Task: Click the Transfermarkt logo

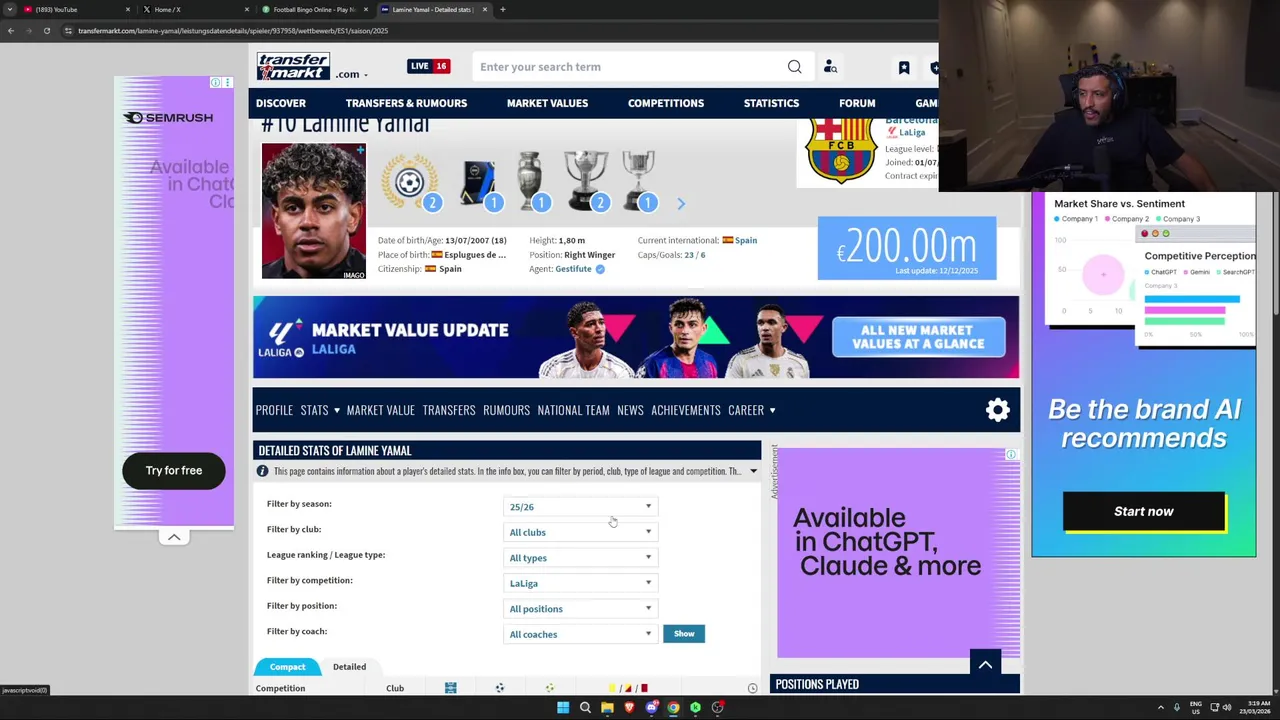Action: pos(293,66)
